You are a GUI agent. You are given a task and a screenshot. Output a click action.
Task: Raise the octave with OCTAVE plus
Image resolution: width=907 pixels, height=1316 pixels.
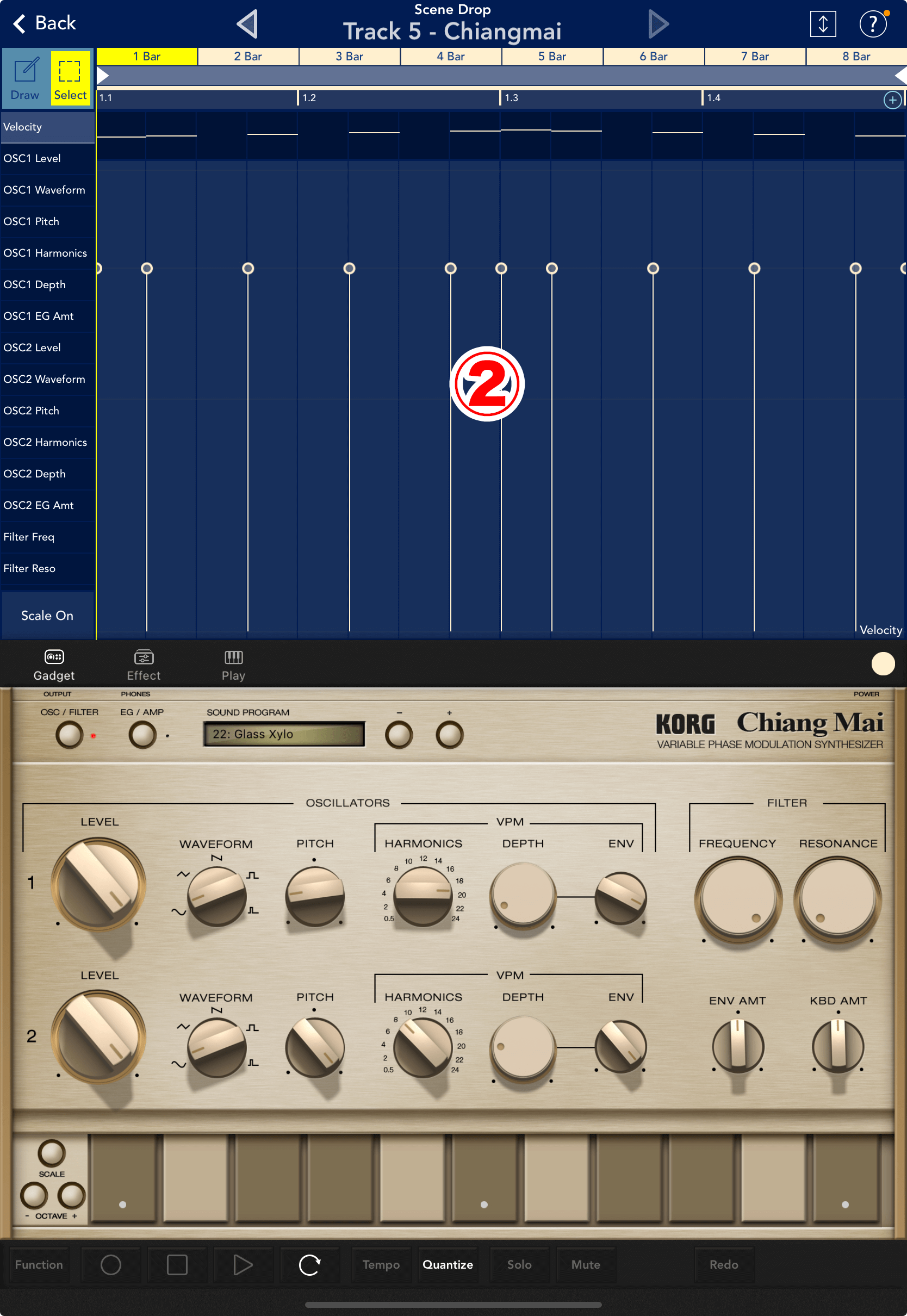coord(72,1195)
